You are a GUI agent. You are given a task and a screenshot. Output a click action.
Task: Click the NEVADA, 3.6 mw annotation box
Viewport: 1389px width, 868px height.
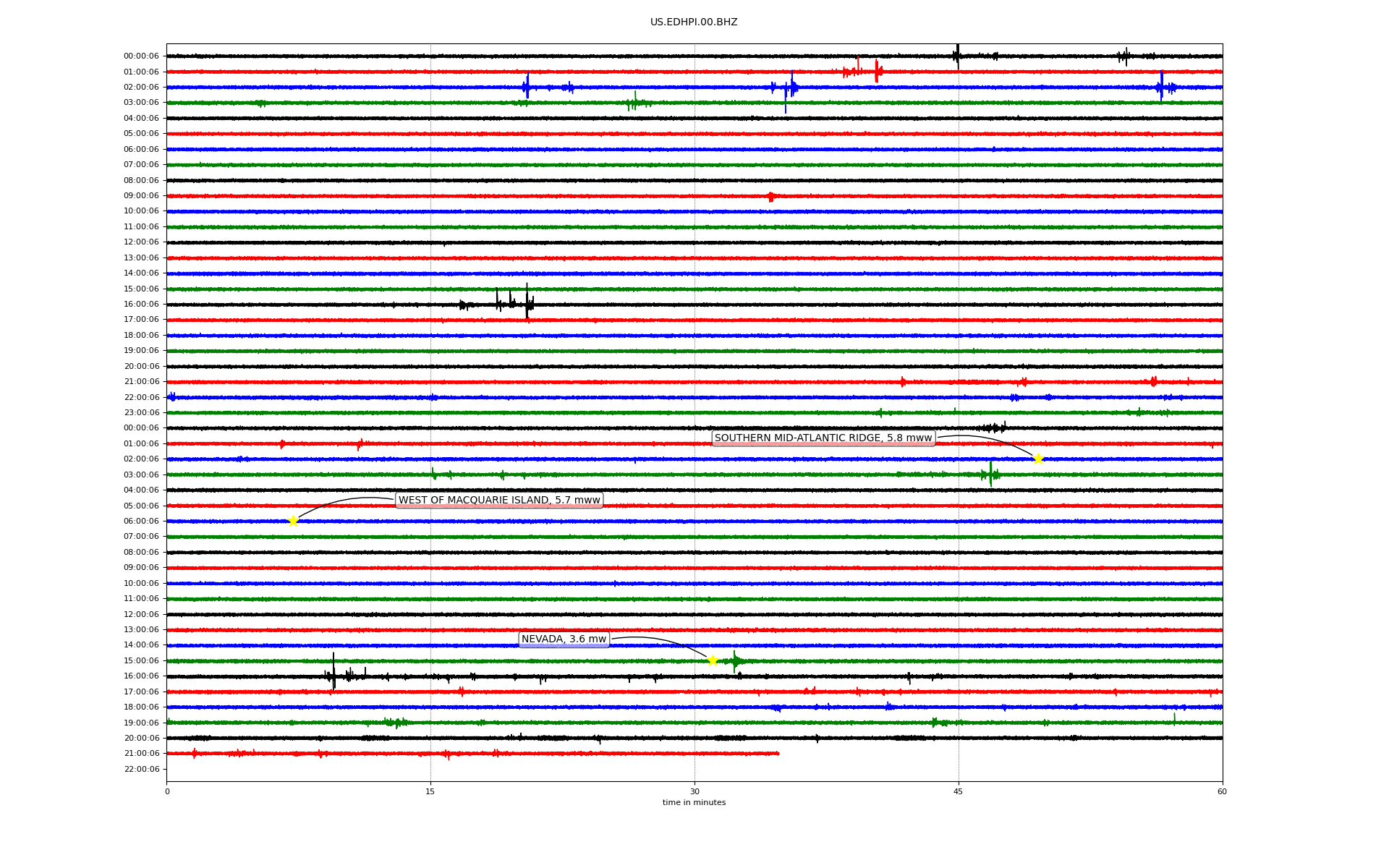click(564, 639)
